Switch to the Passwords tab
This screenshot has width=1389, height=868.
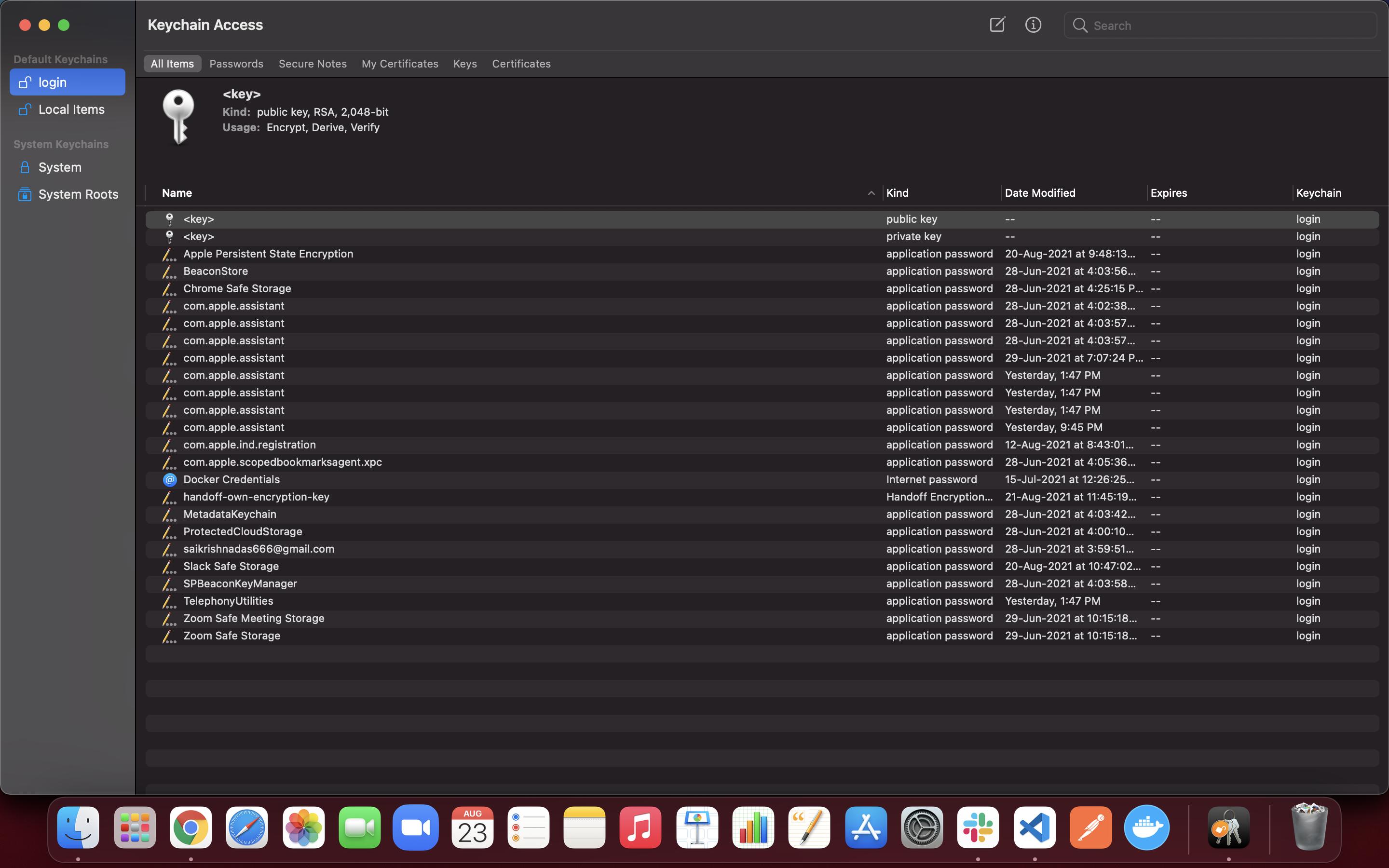point(236,64)
